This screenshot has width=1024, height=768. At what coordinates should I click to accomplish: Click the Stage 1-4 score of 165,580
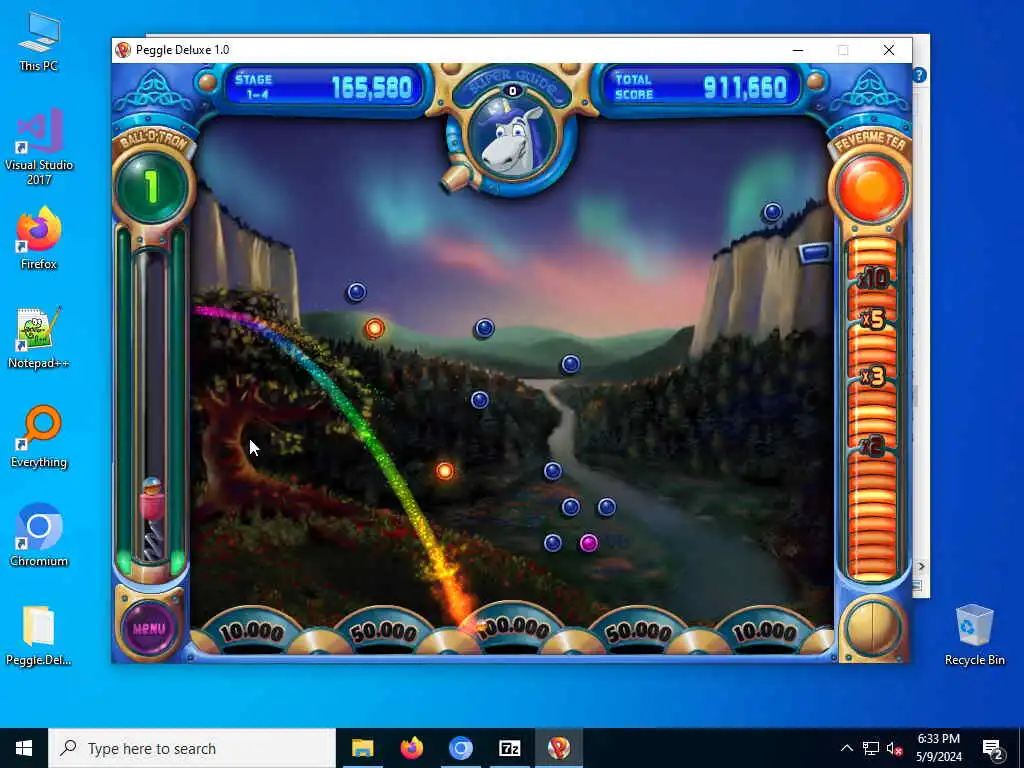(x=372, y=87)
